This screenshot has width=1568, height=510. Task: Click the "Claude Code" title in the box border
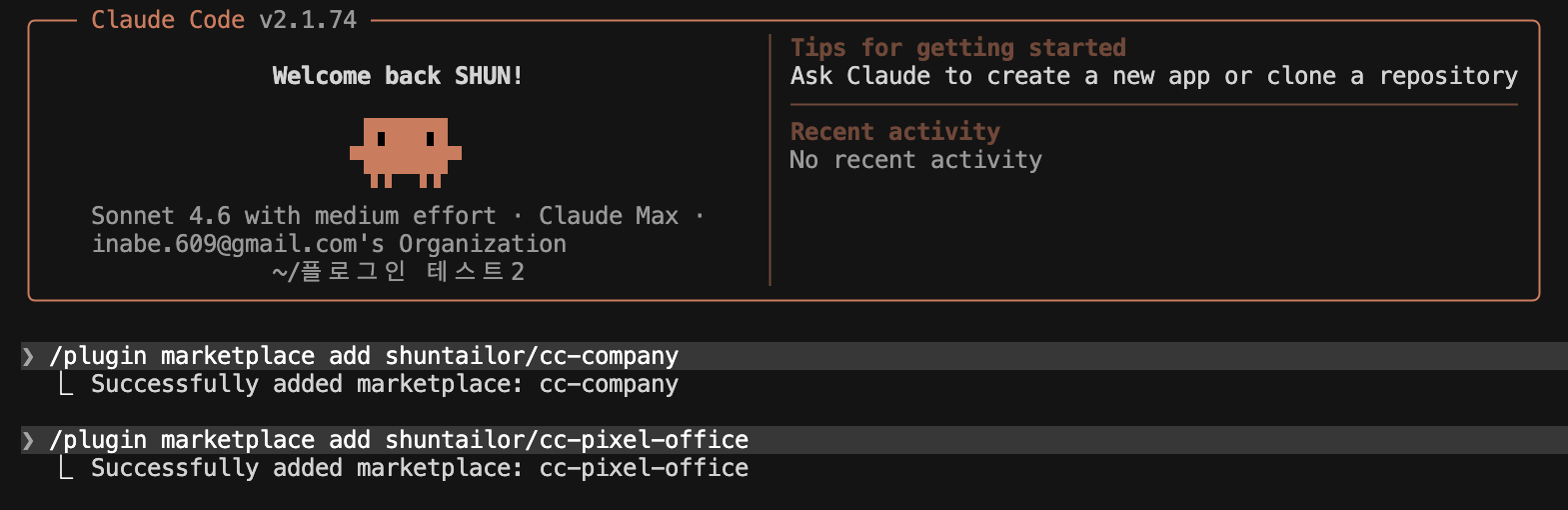point(167,20)
